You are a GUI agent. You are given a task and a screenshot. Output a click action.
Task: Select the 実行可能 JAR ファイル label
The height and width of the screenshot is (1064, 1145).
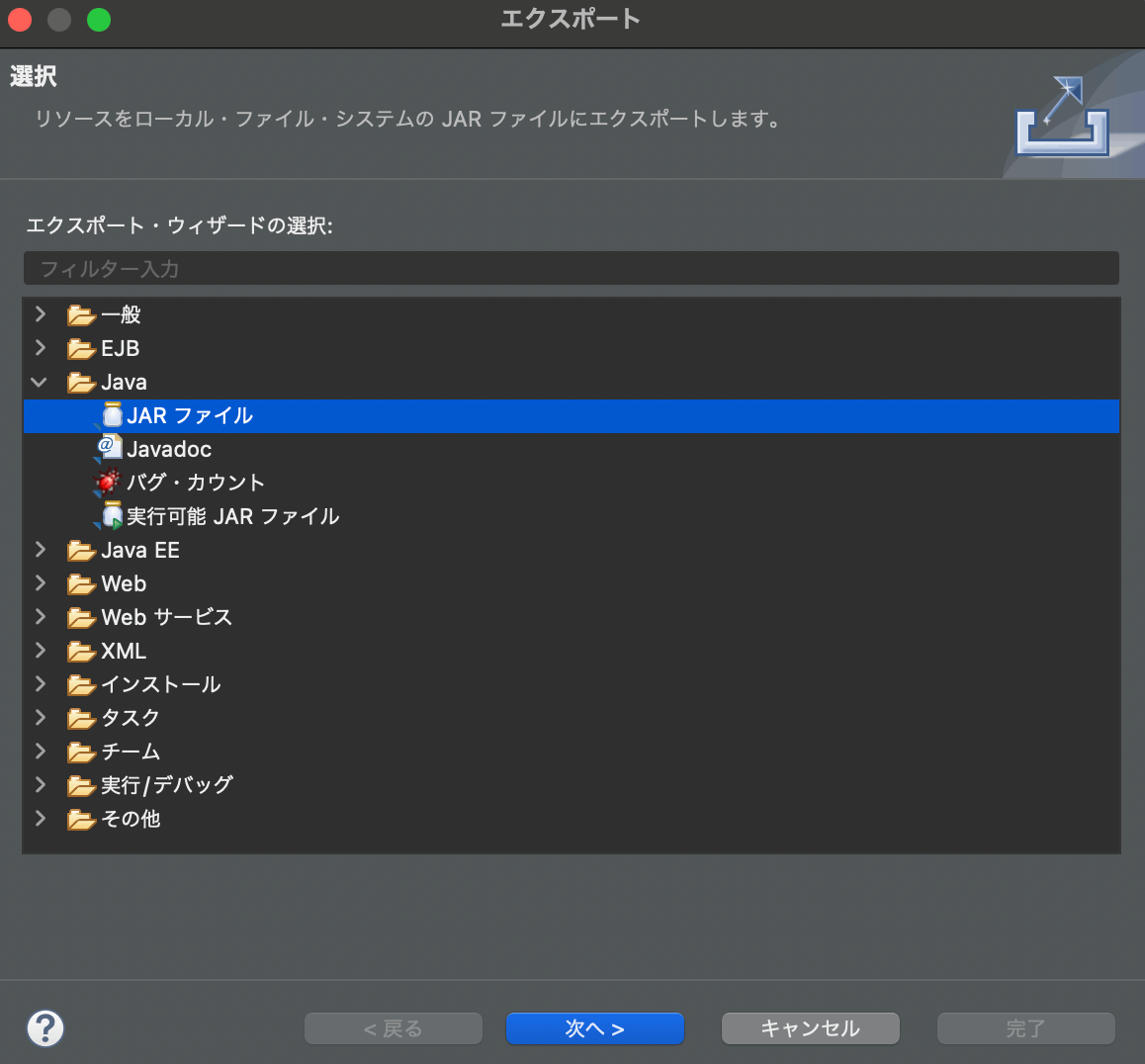tap(233, 516)
